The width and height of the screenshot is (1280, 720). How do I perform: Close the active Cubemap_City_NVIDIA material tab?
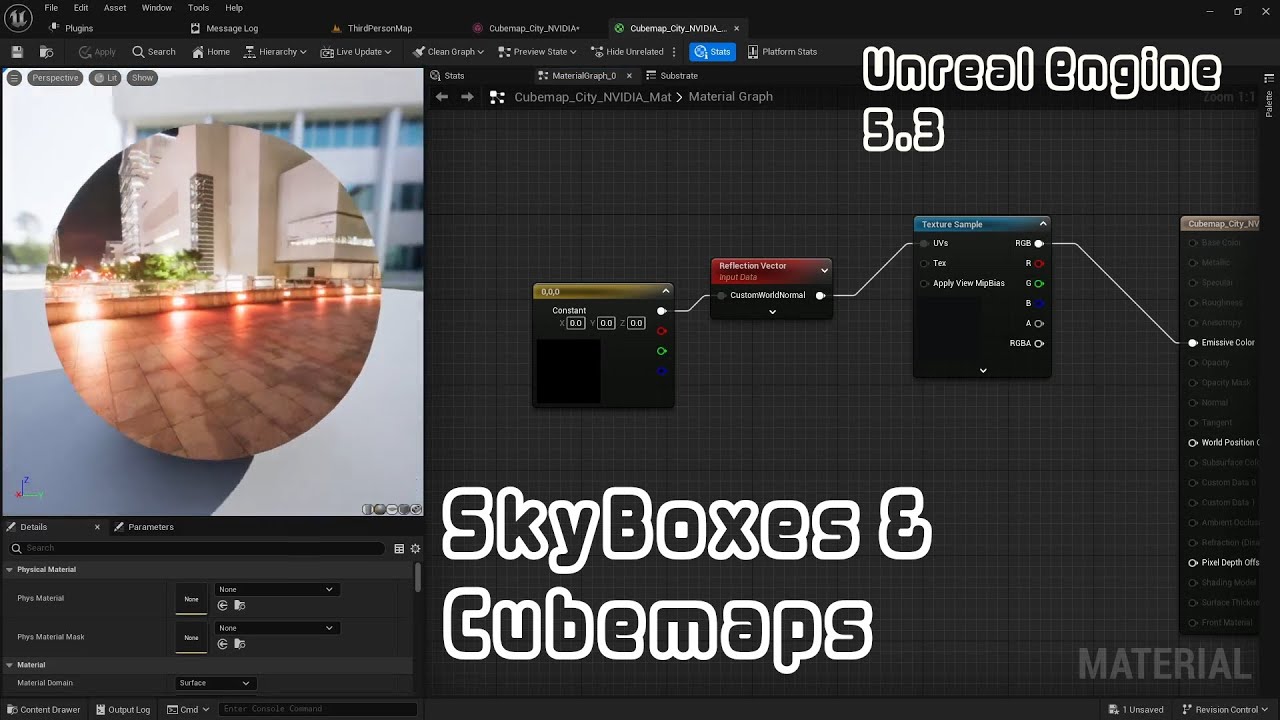click(737, 28)
